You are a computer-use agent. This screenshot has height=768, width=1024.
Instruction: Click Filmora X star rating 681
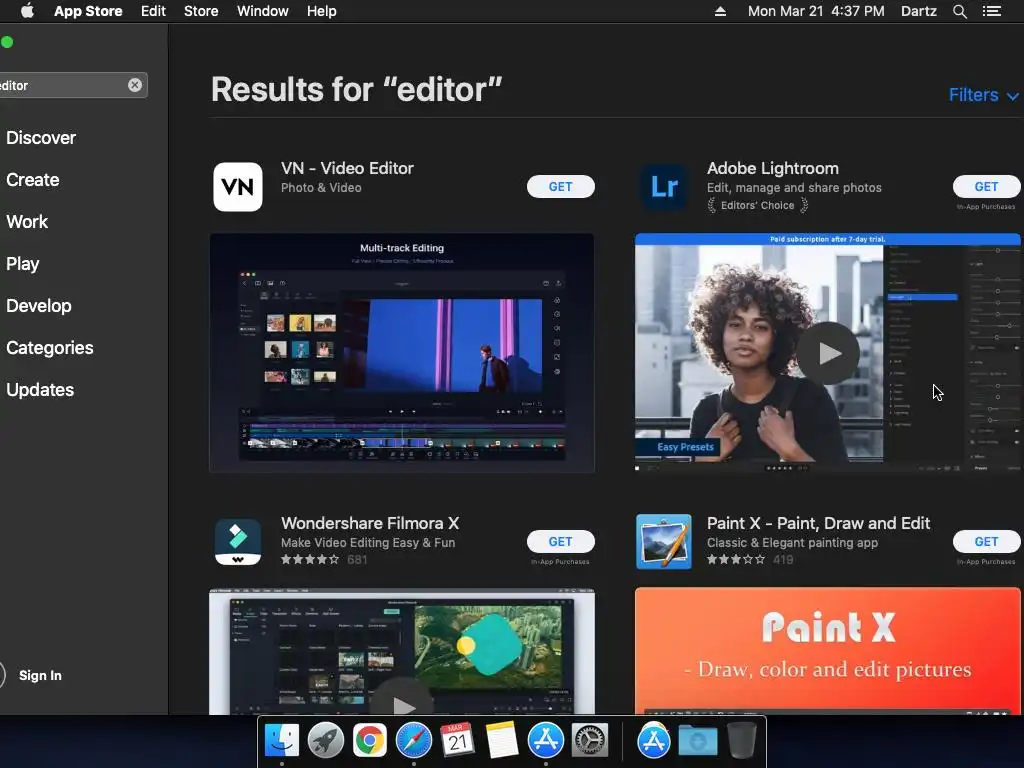click(x=324, y=560)
